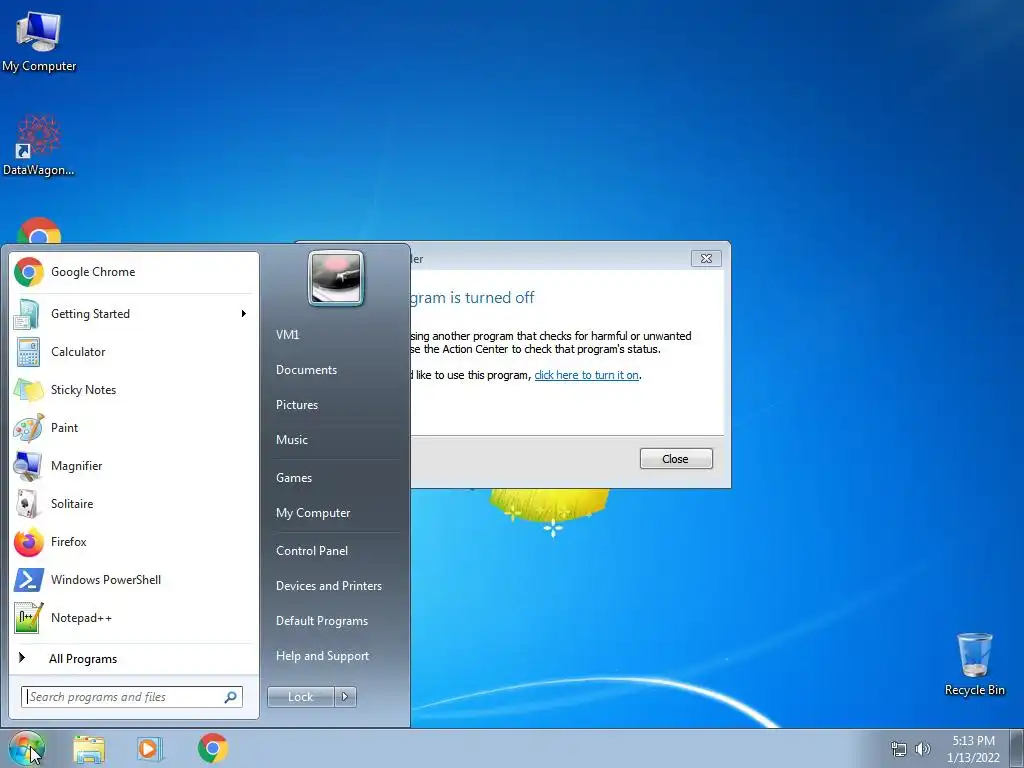The image size is (1024, 768).
Task: Open the Sticky Notes icon
Action: click(x=28, y=390)
